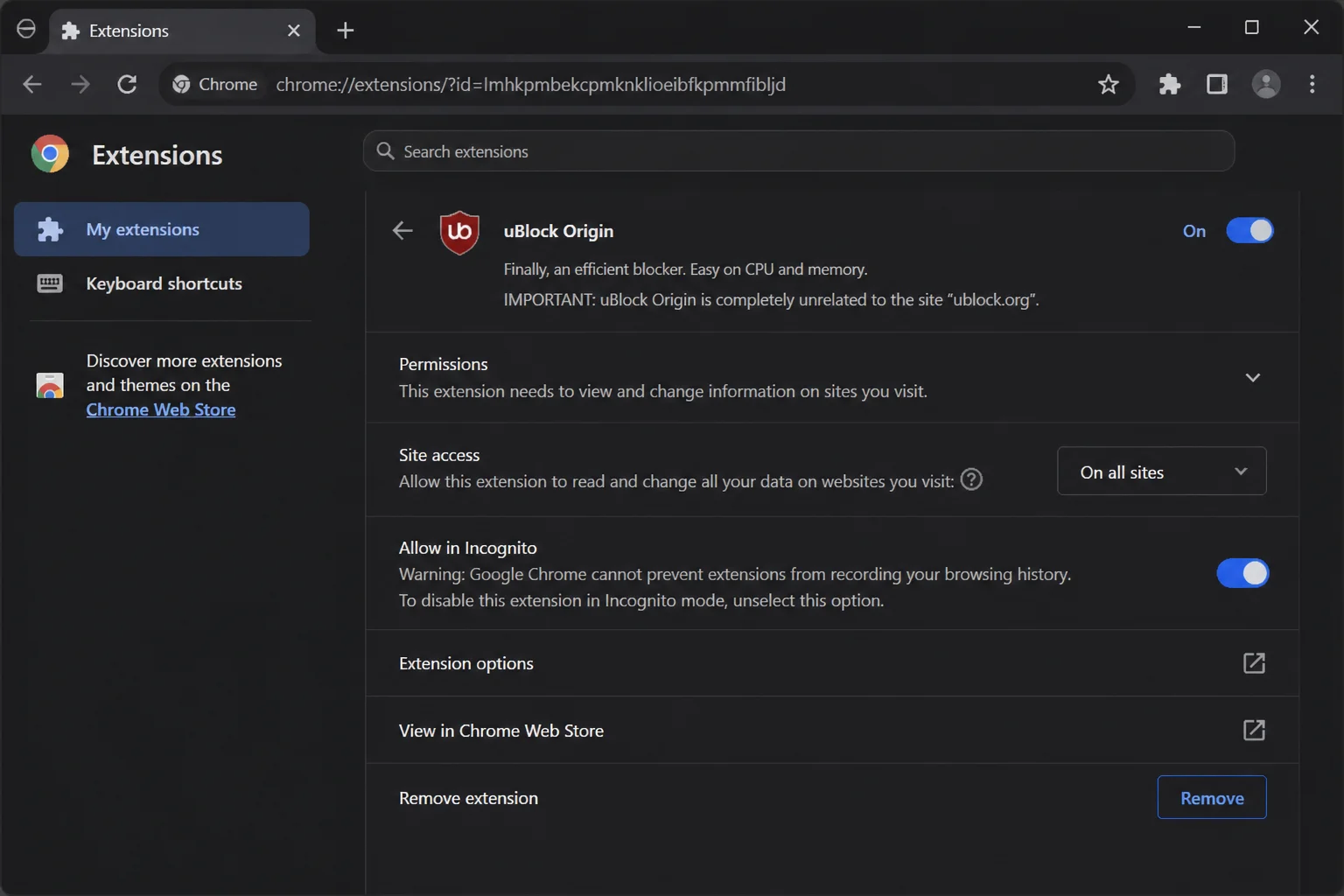Click the site access help question mark
1344x896 pixels.
click(x=971, y=479)
